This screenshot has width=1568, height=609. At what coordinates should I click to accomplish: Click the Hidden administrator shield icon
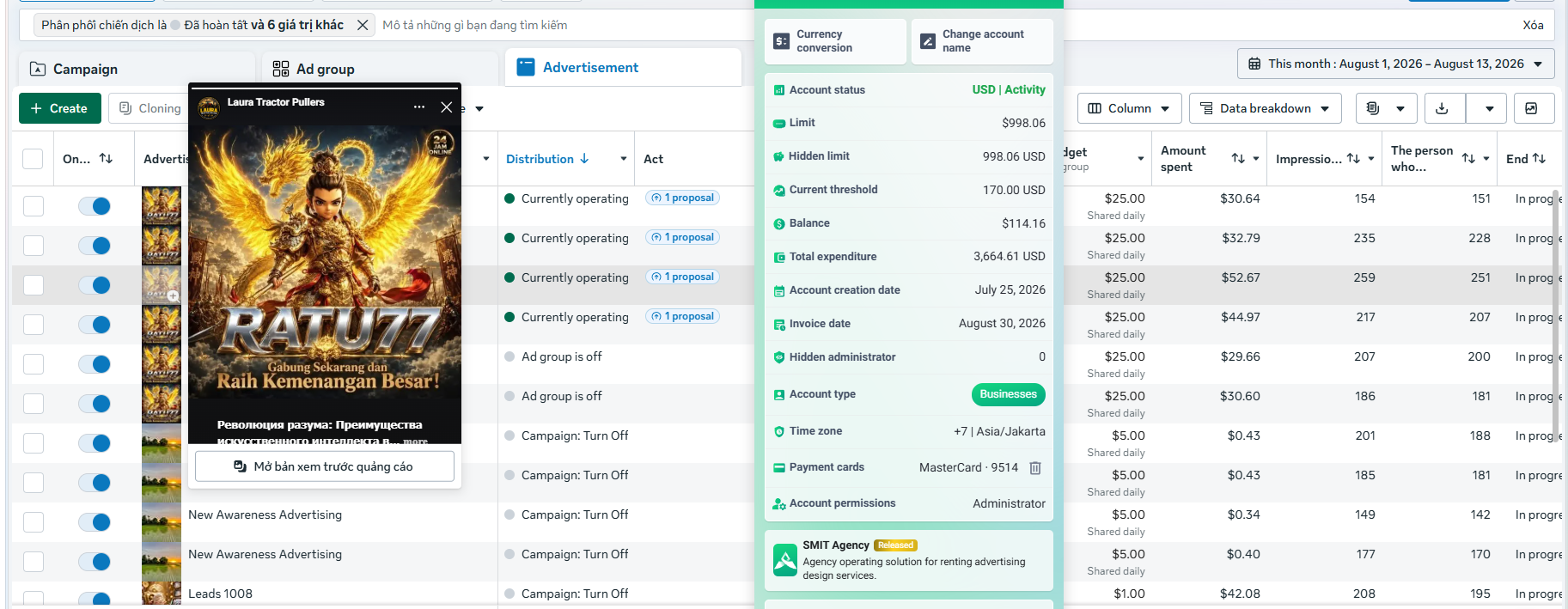(779, 357)
